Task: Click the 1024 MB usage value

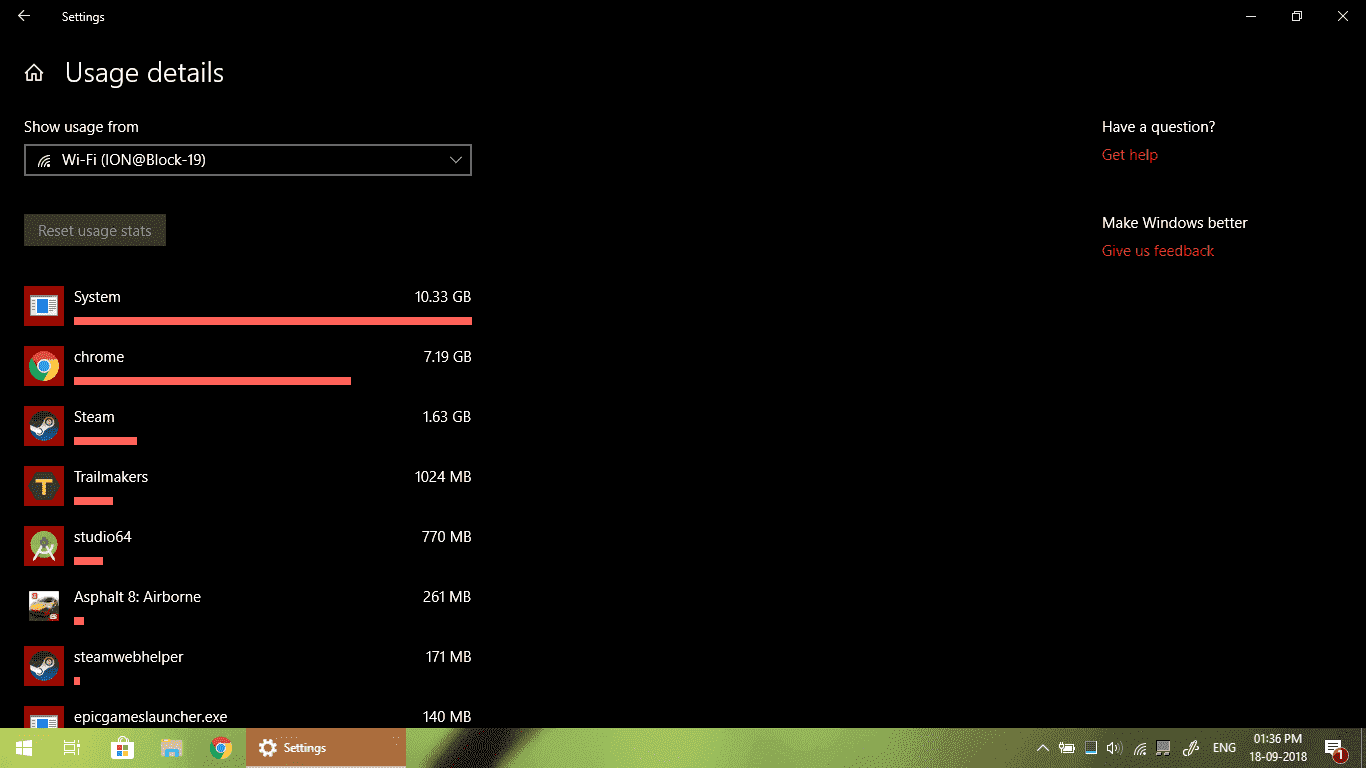Action: click(443, 477)
